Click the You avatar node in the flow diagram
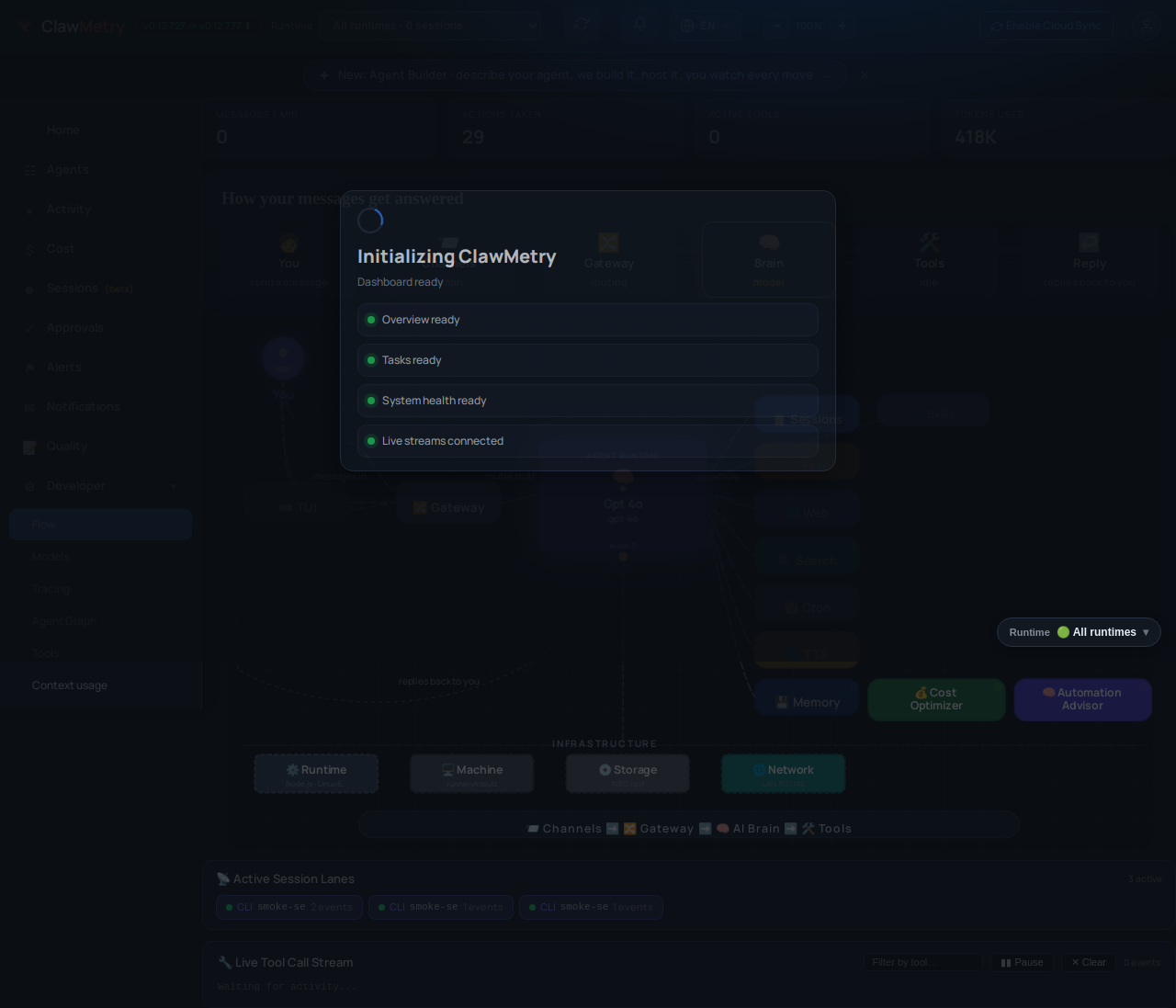 click(x=283, y=358)
